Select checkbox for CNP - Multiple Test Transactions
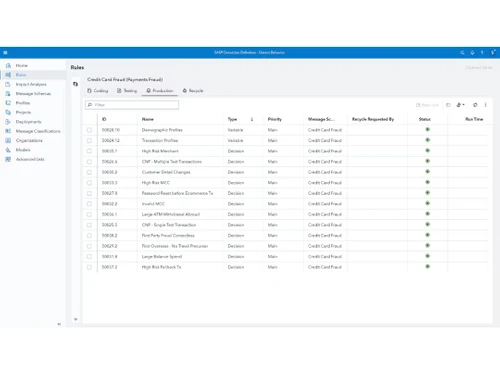The height and width of the screenshot is (375, 500). pyautogui.click(x=89, y=162)
